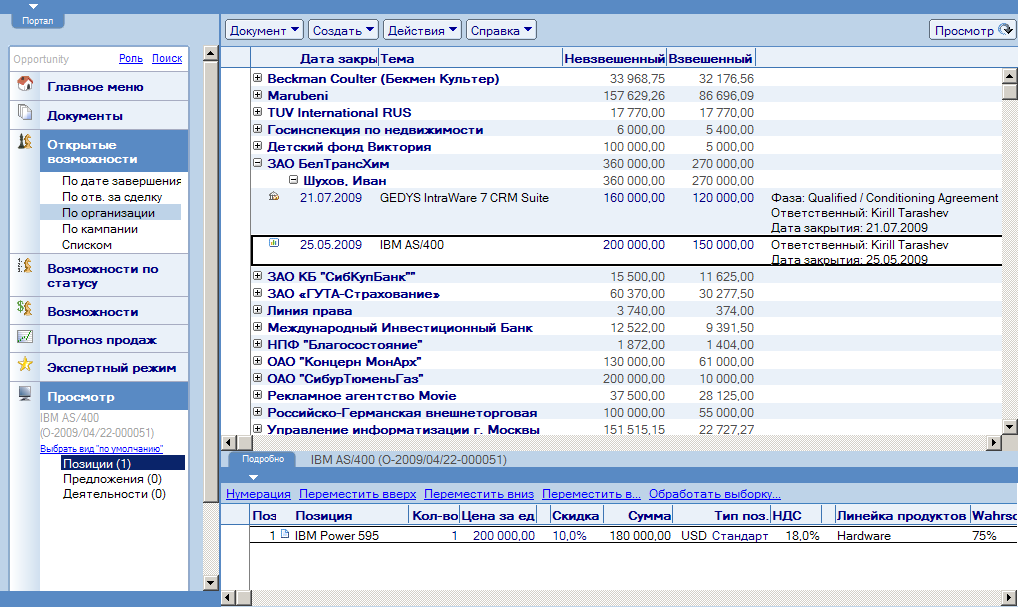Screen dimensions: 1018x607
Task: Click the opportunity icon on GEDYS IntraWare row
Action: click(x=274, y=196)
